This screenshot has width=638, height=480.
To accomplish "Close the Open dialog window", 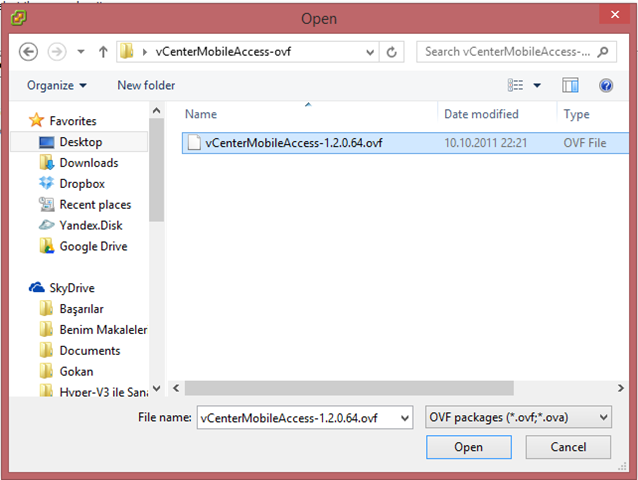I will click(615, 15).
